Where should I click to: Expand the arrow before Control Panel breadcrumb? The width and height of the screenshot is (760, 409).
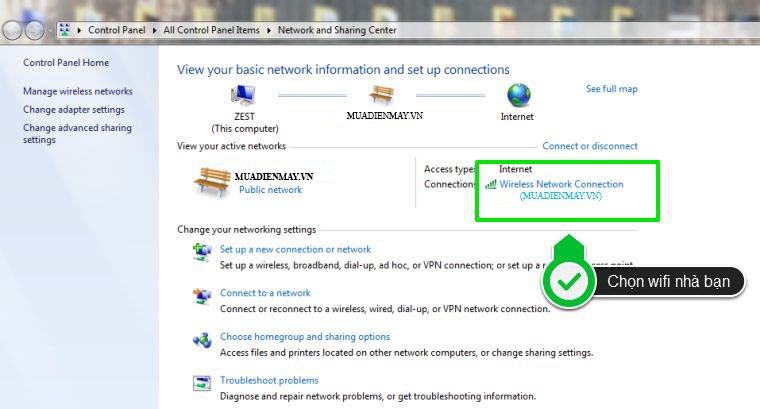click(x=79, y=31)
